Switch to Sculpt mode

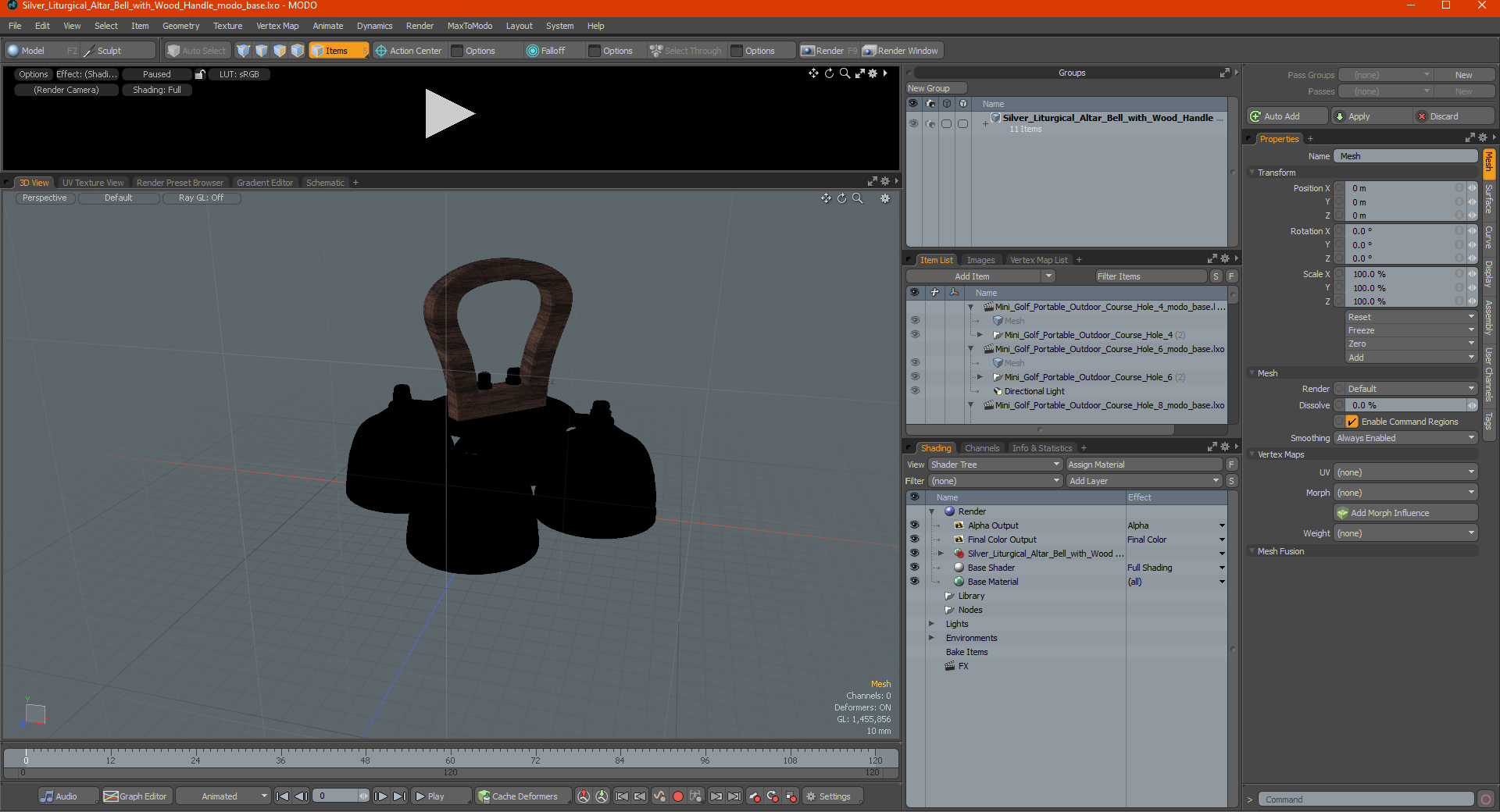click(119, 51)
